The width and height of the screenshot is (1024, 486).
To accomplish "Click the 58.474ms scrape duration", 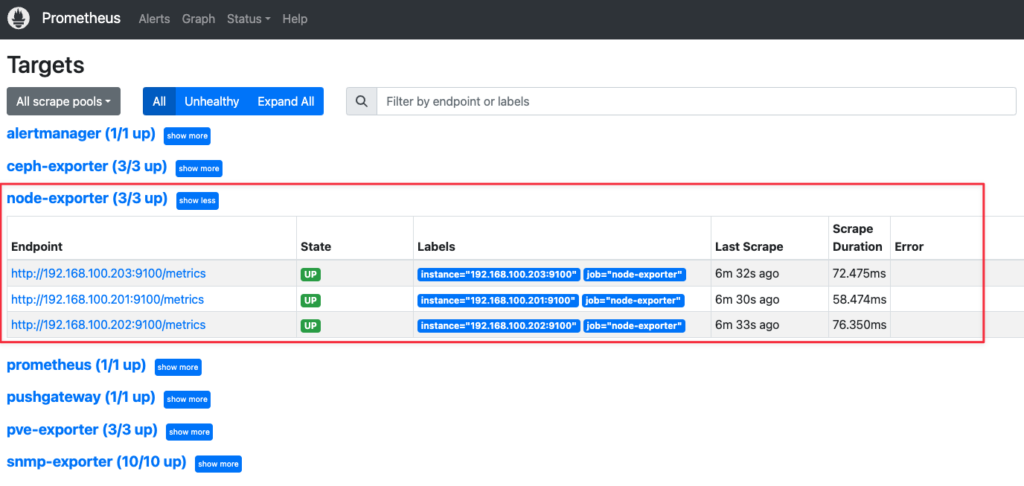I will [859, 299].
